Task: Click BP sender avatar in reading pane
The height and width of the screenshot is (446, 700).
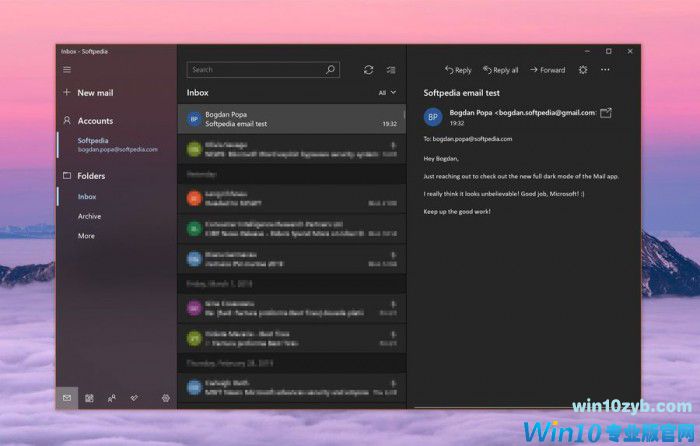Action: [x=433, y=117]
